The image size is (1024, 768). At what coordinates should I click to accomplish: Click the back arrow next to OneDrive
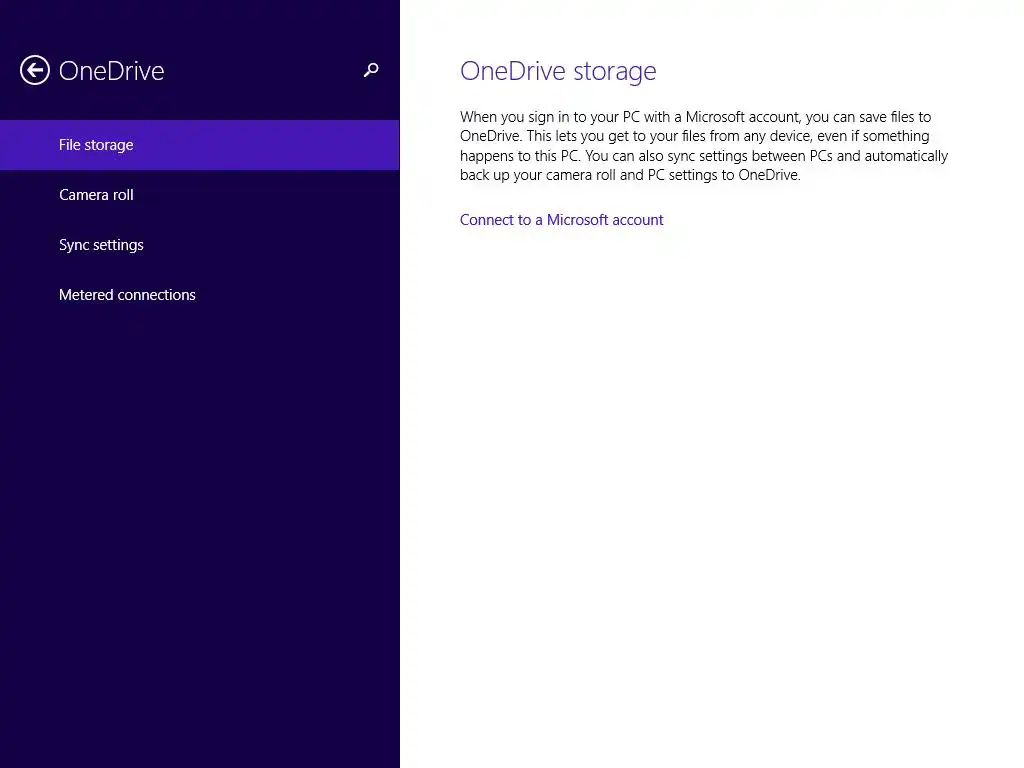click(x=35, y=71)
